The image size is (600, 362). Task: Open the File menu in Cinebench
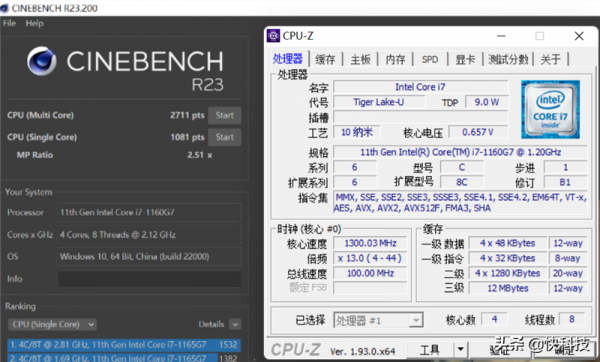click(x=9, y=23)
